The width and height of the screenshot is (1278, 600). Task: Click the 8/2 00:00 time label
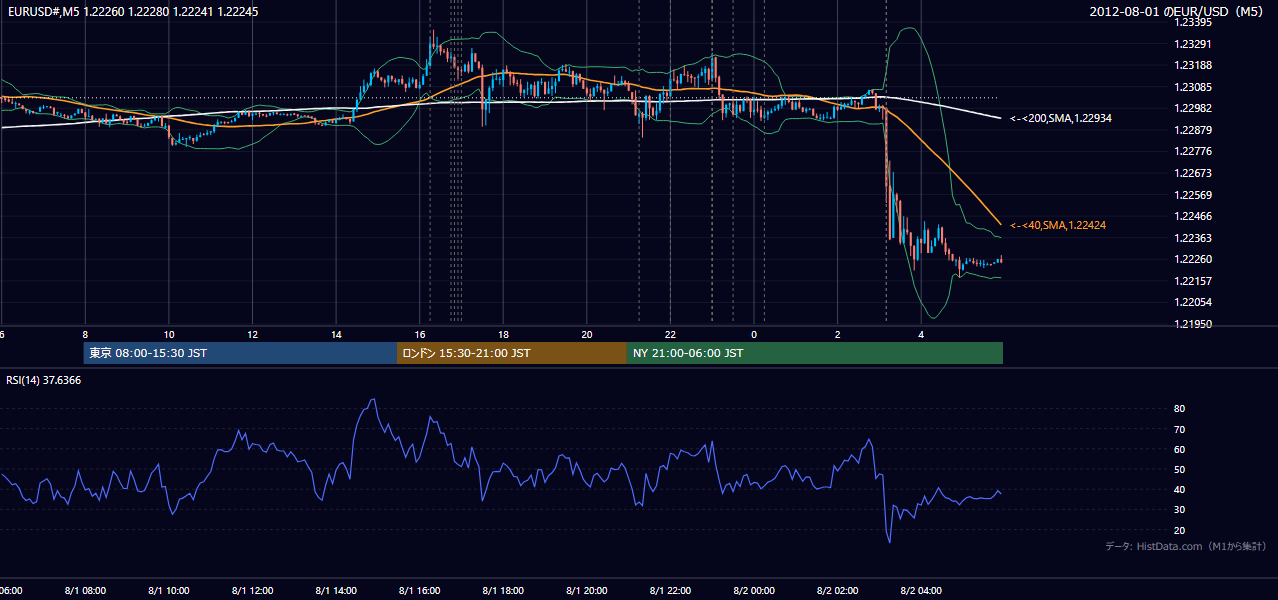[x=754, y=591]
